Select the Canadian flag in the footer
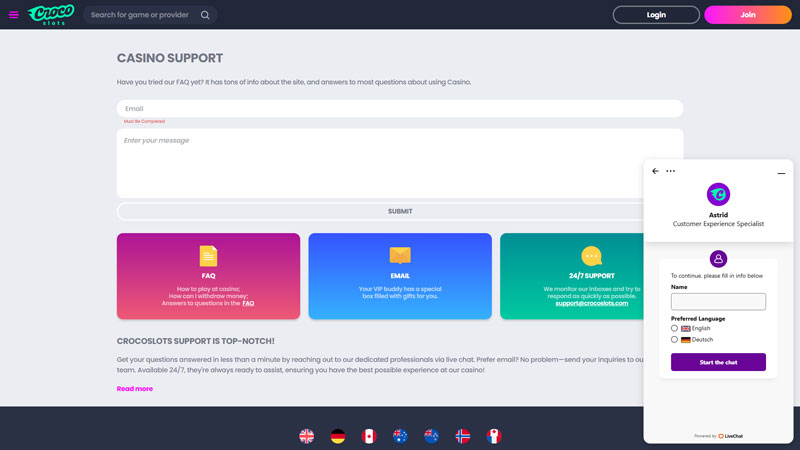Viewport: 800px width, 450px height. pos(369,436)
